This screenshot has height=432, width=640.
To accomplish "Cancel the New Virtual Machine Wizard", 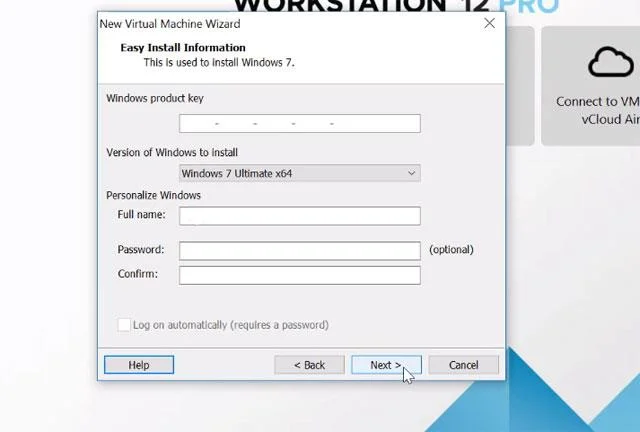I will point(463,365).
